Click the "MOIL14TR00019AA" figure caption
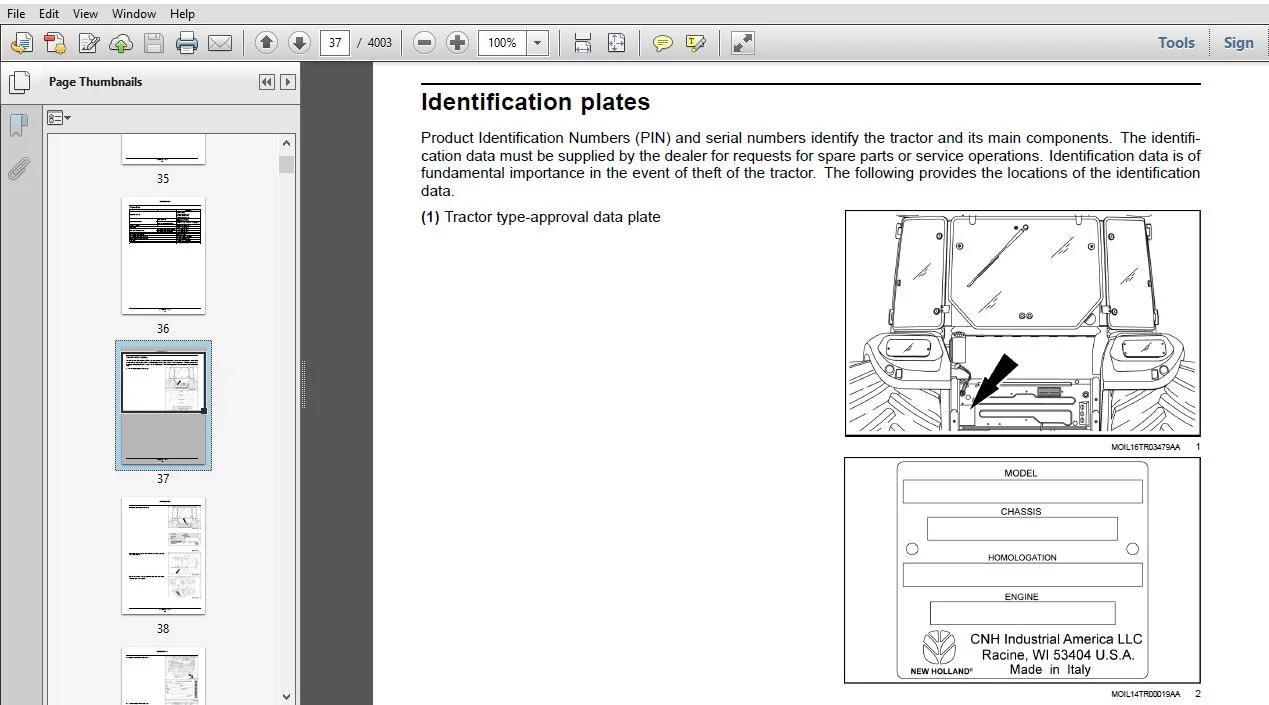 [1145, 694]
